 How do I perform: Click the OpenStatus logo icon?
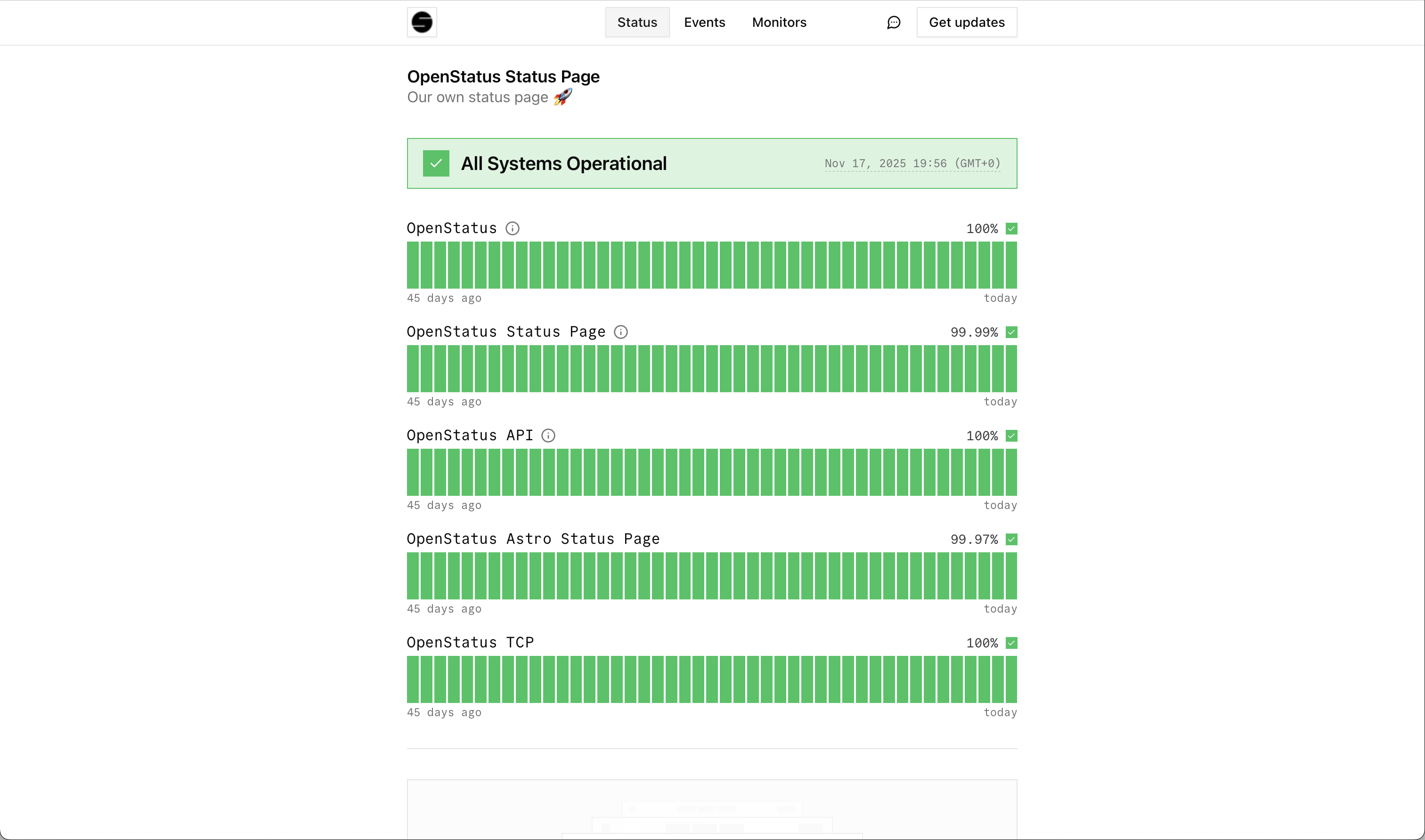[x=421, y=22]
